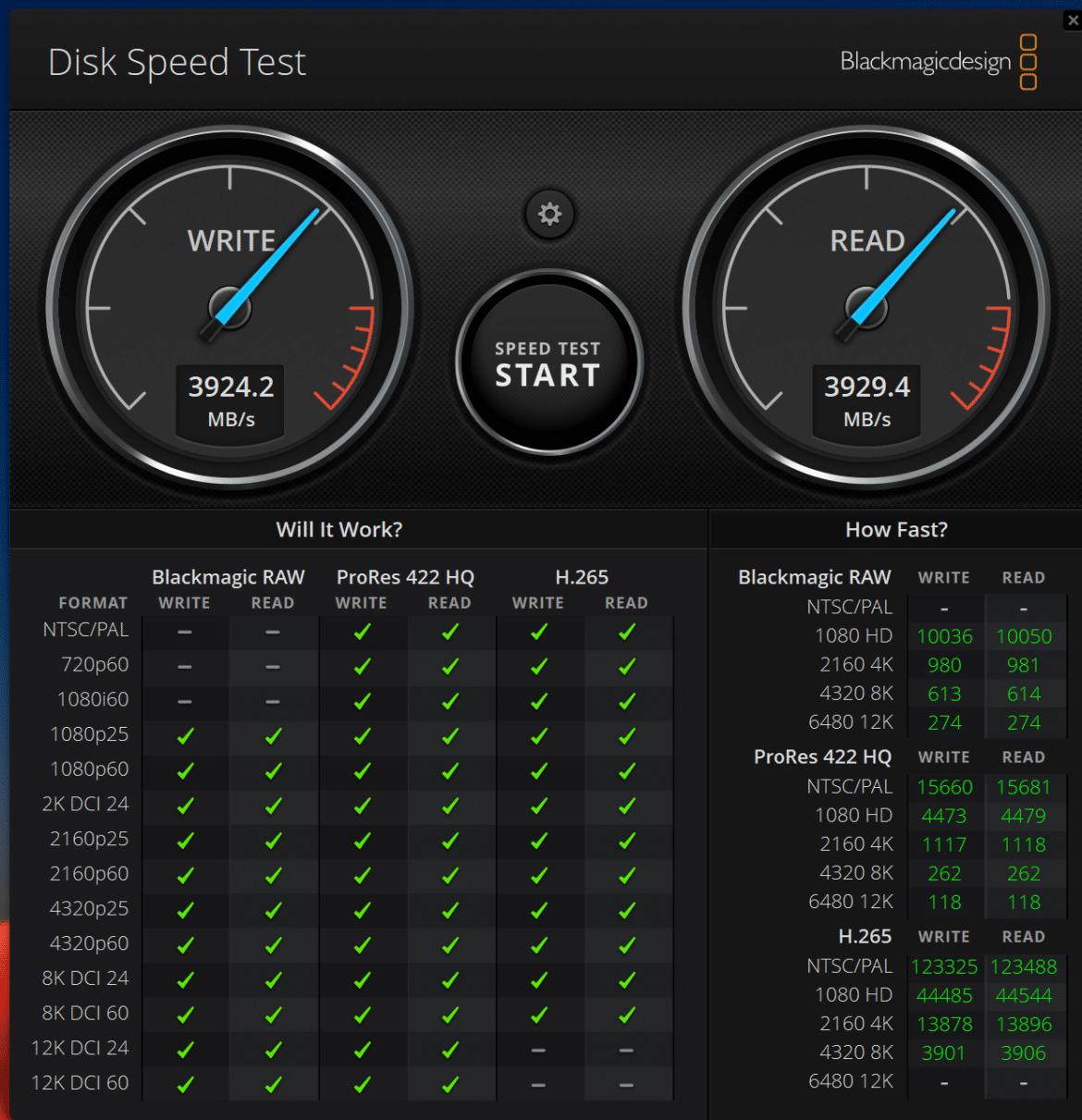The image size is (1082, 1120).
Task: Click 12K DCI 24 H.265 write dash
Action: pos(538,1050)
